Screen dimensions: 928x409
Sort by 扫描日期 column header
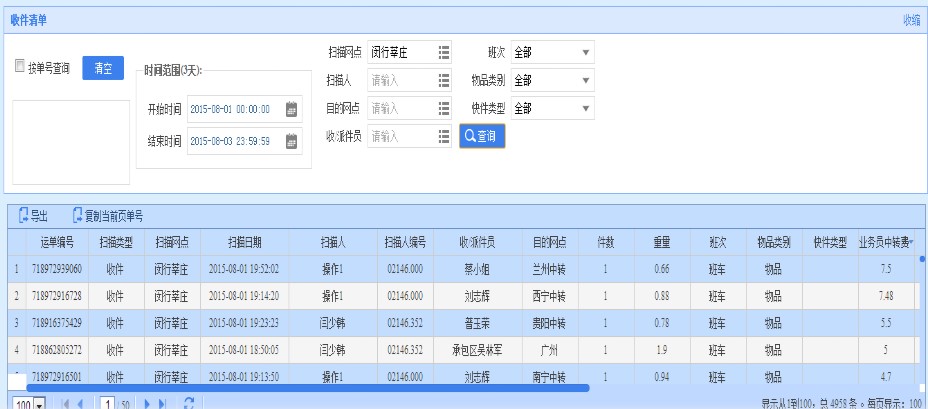click(244, 242)
